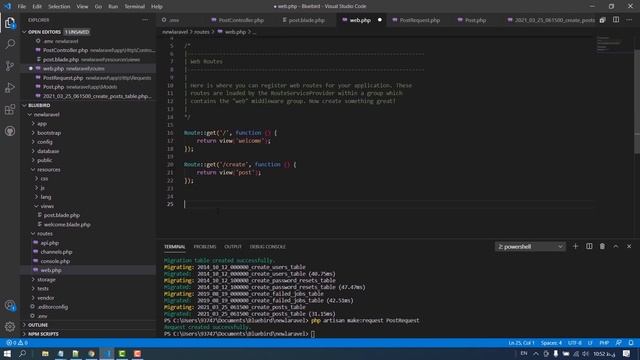Open Windows taskbar search
The height and width of the screenshot is (360, 640).
point(22,353)
